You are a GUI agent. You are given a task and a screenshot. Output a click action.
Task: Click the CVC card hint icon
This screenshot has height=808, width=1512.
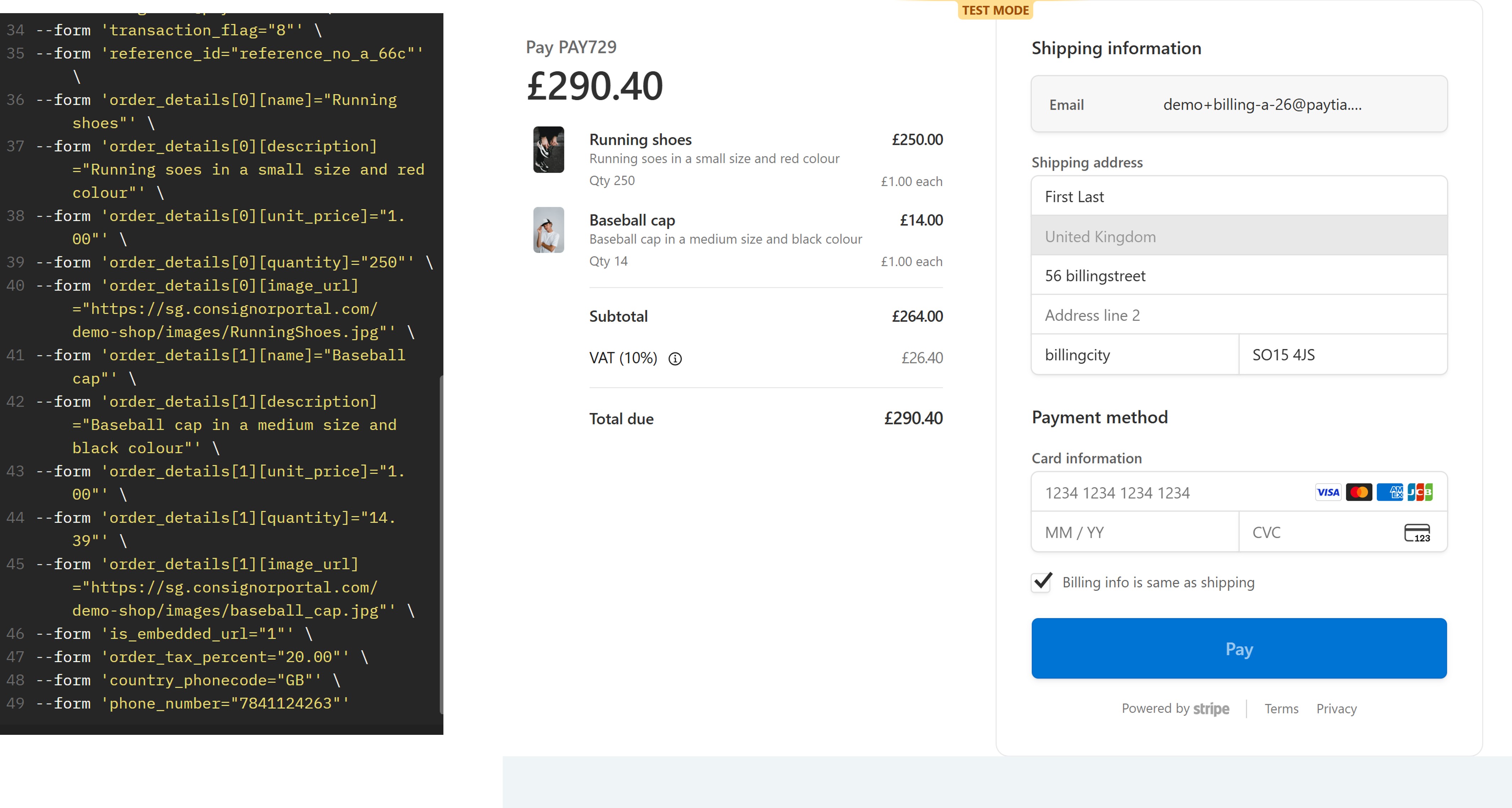[x=1417, y=533]
